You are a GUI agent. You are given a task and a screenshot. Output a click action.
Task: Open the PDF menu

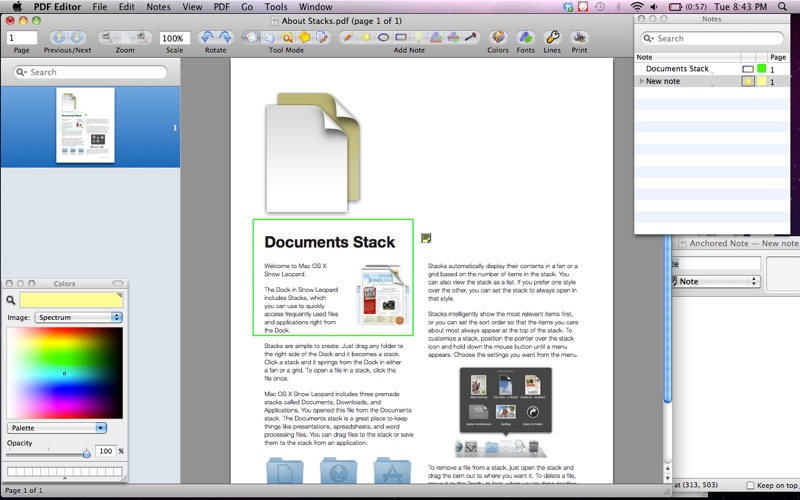pyautogui.click(x=221, y=7)
